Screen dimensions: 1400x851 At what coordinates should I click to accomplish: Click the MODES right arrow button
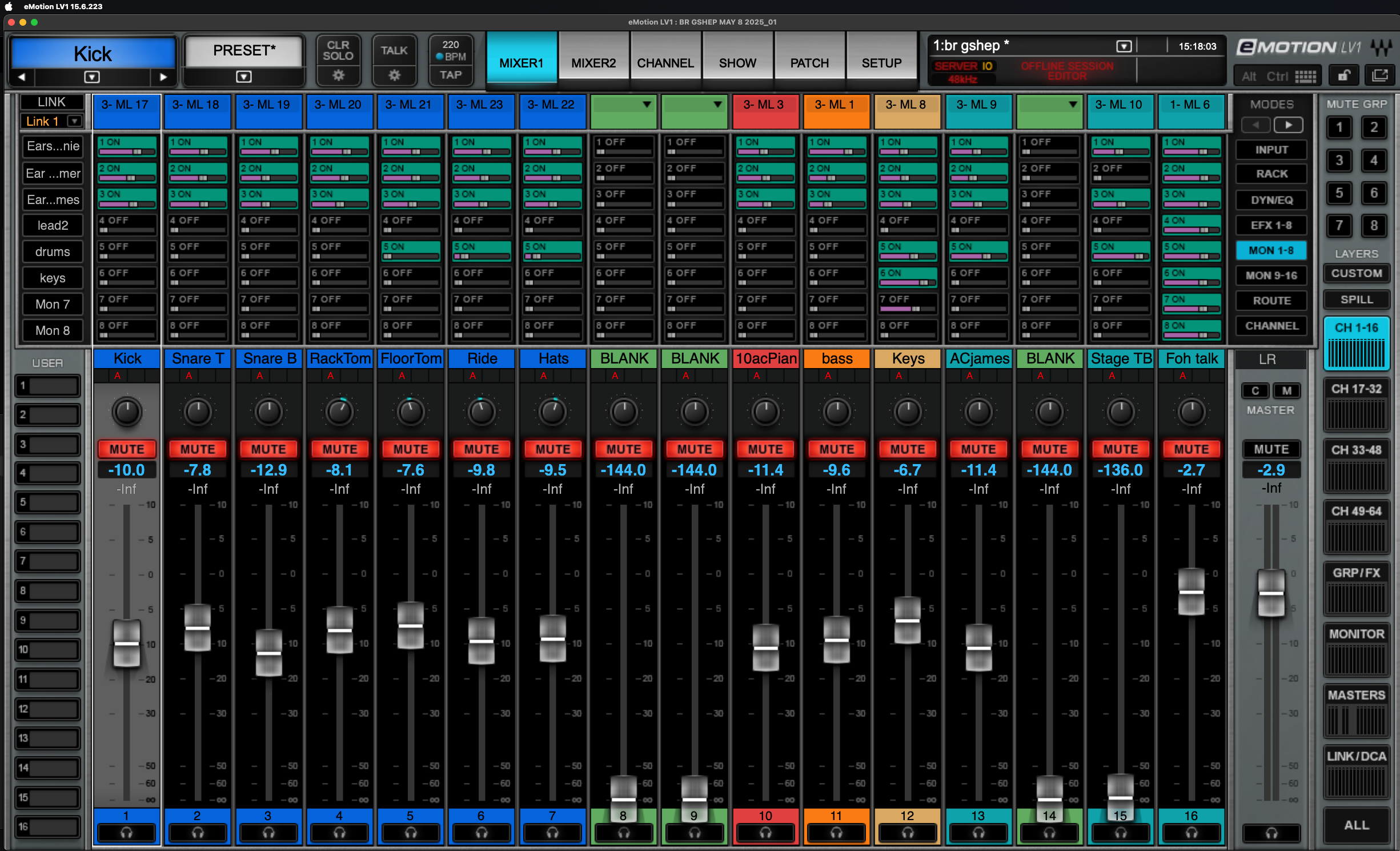(x=1288, y=125)
